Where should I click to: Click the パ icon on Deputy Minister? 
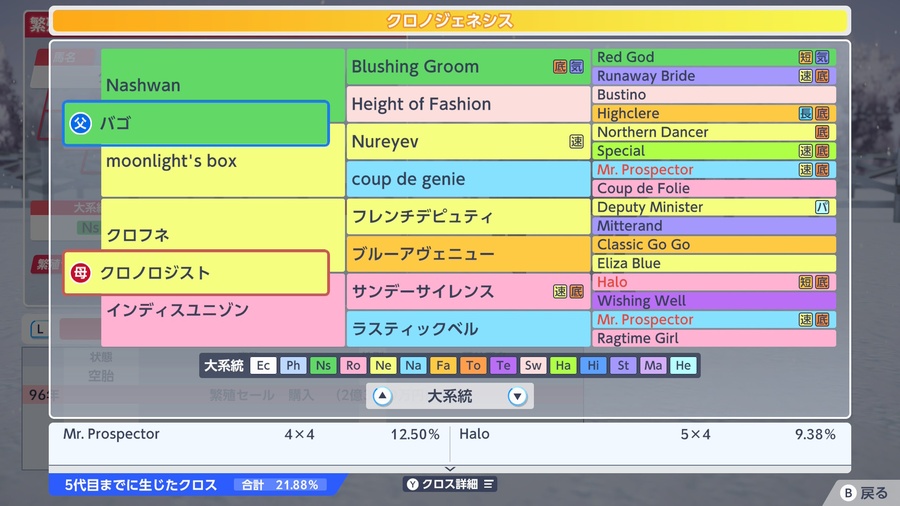pos(822,207)
